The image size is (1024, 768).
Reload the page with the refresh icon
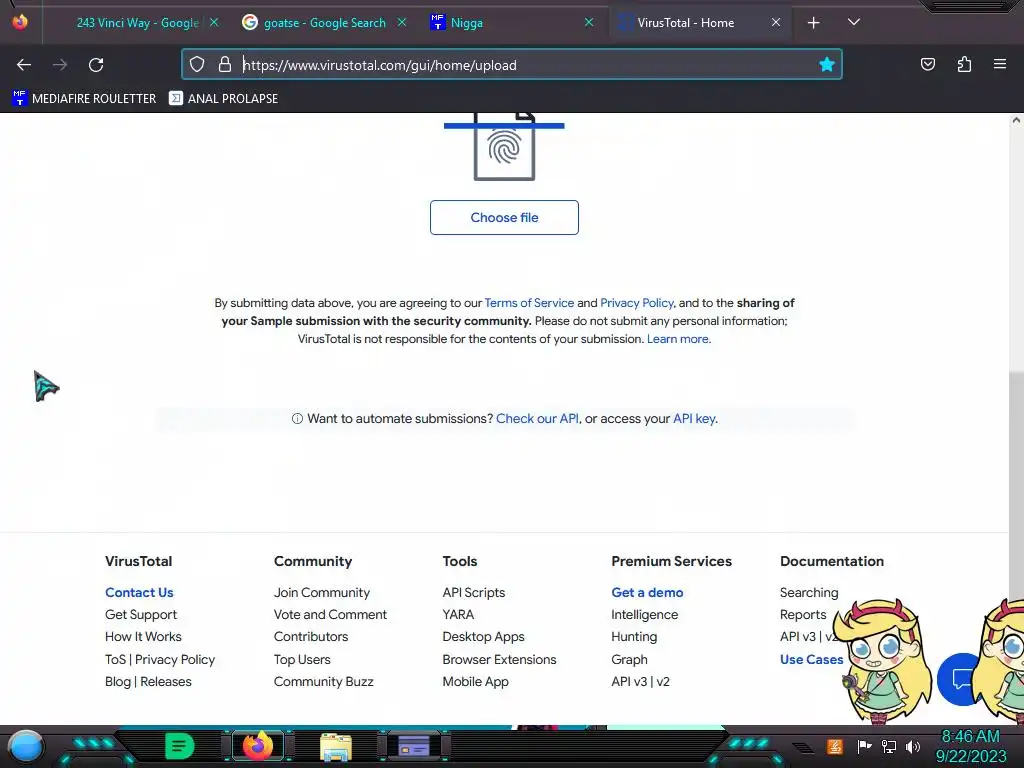pyautogui.click(x=96, y=65)
